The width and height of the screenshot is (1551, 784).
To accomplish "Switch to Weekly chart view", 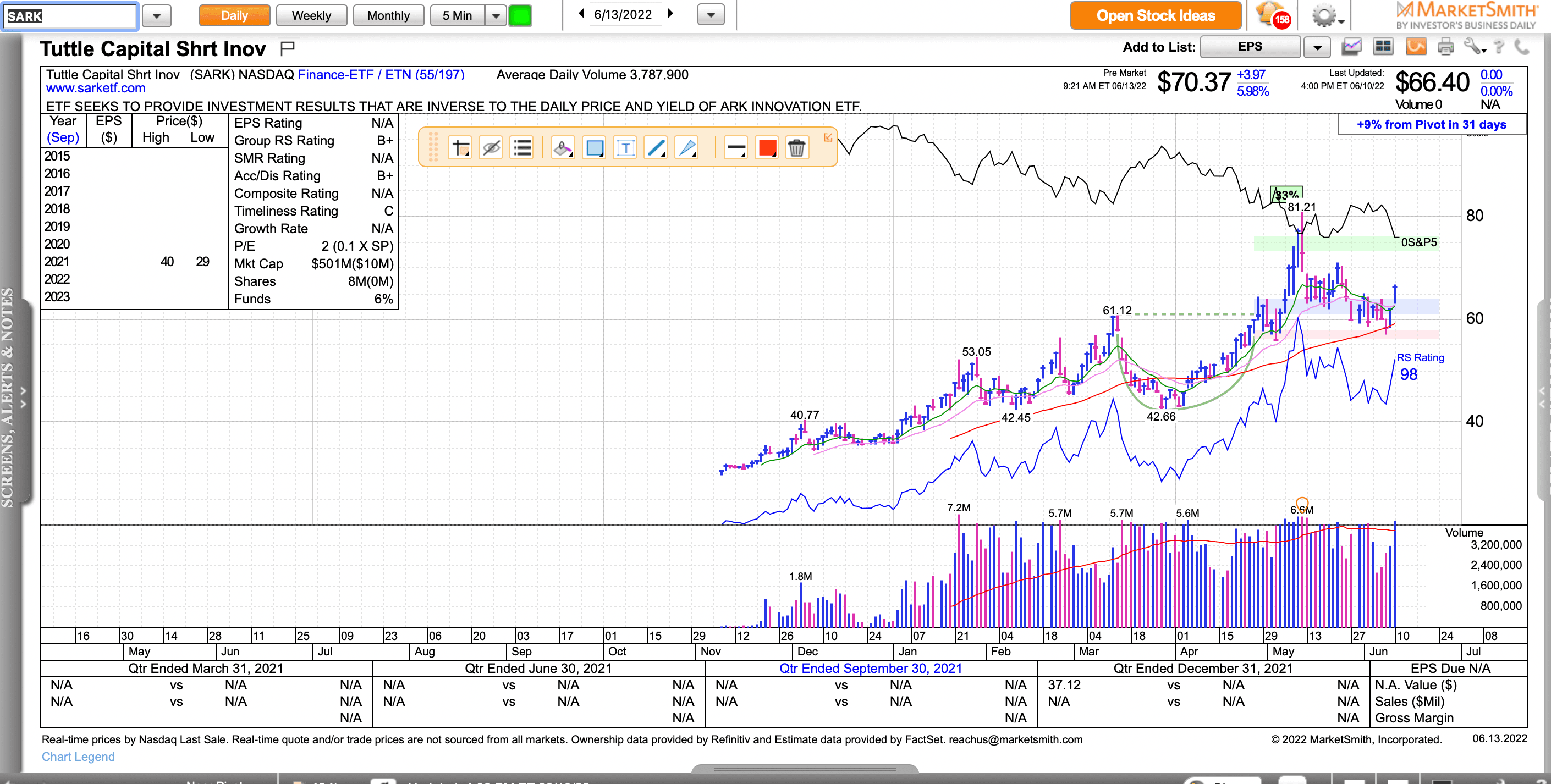I will (311, 15).
